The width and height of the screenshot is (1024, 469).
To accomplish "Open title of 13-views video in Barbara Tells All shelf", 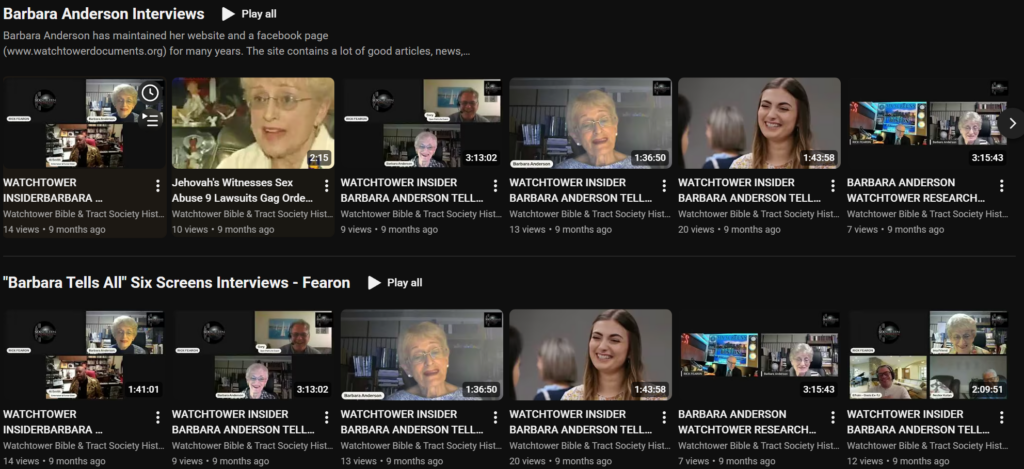I will pyautogui.click(x=411, y=422).
